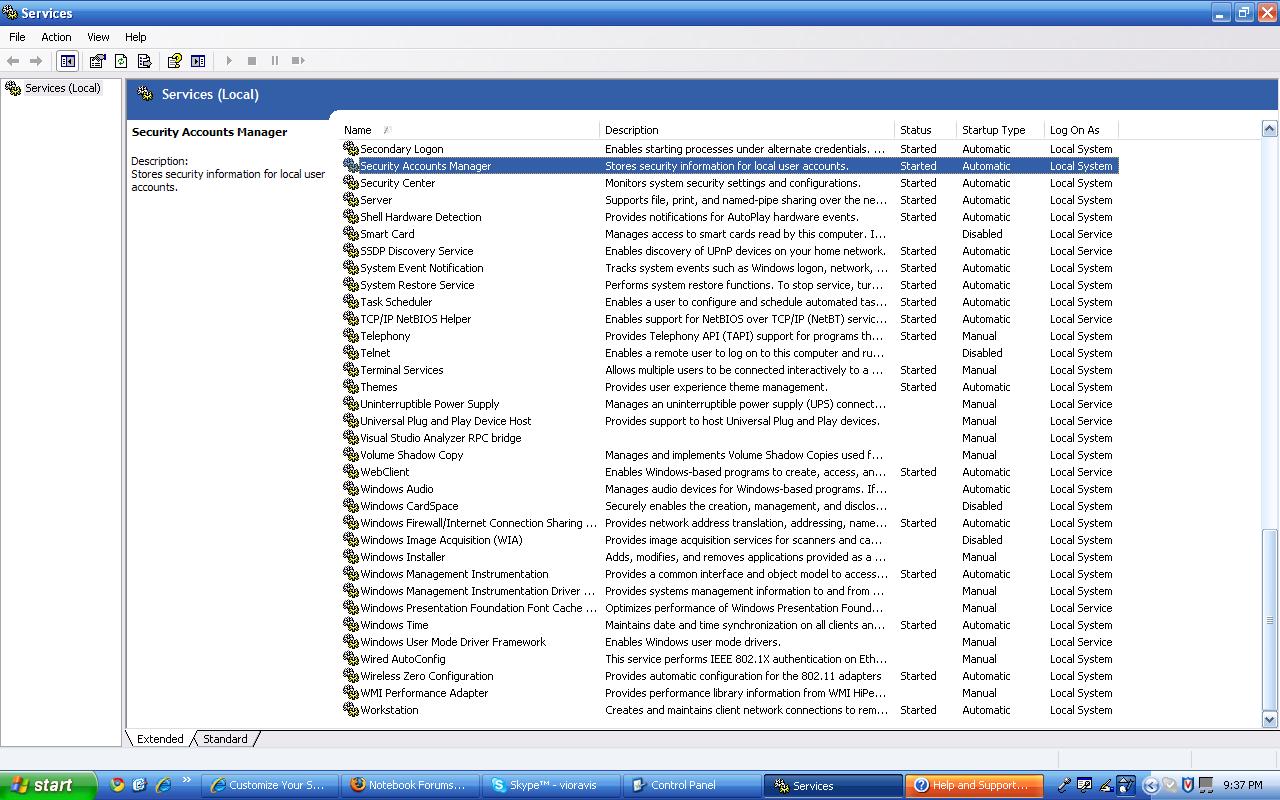Sort list by Startup Type column

pos(993,130)
